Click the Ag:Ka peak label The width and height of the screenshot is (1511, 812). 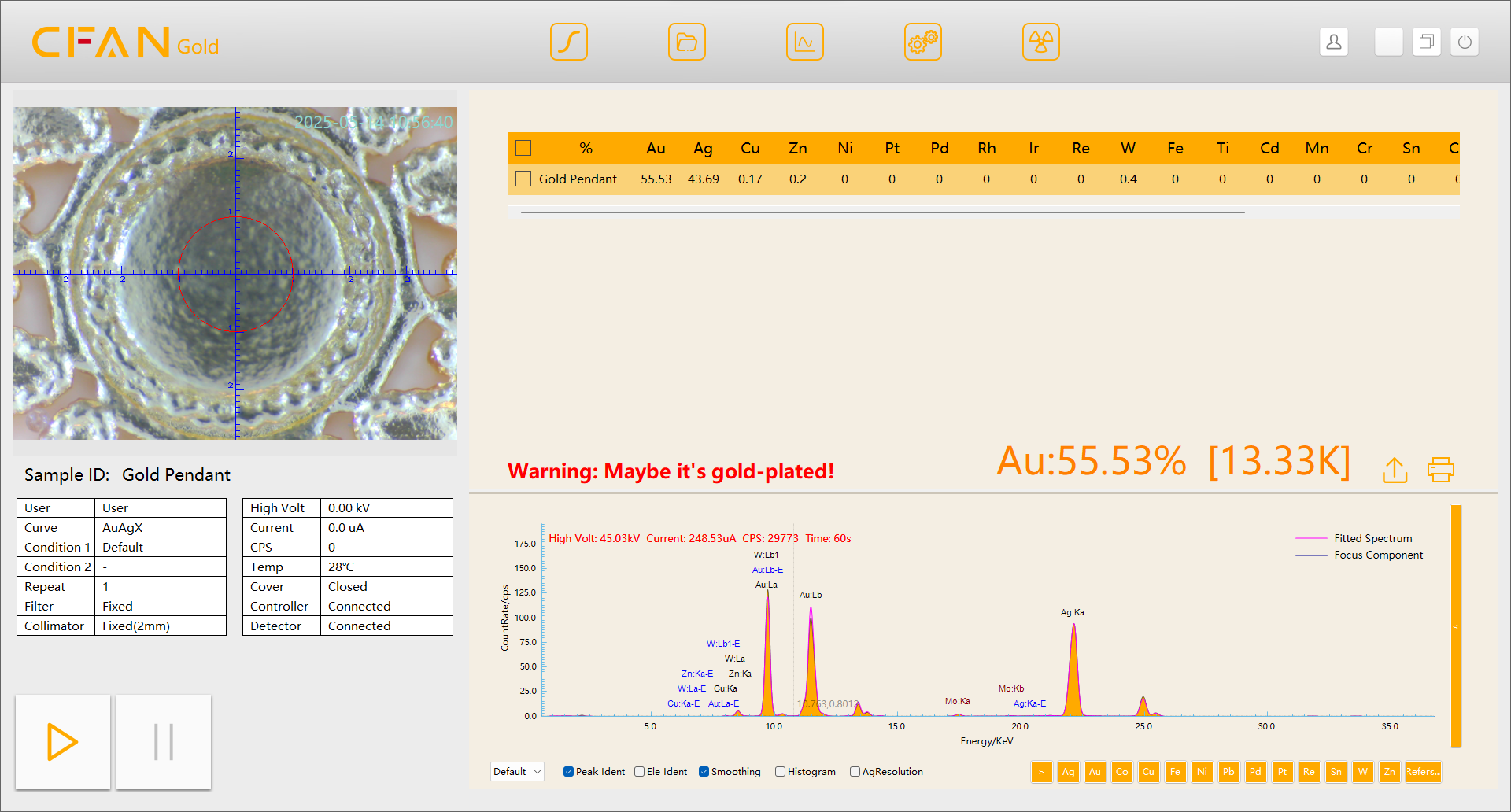[1072, 612]
